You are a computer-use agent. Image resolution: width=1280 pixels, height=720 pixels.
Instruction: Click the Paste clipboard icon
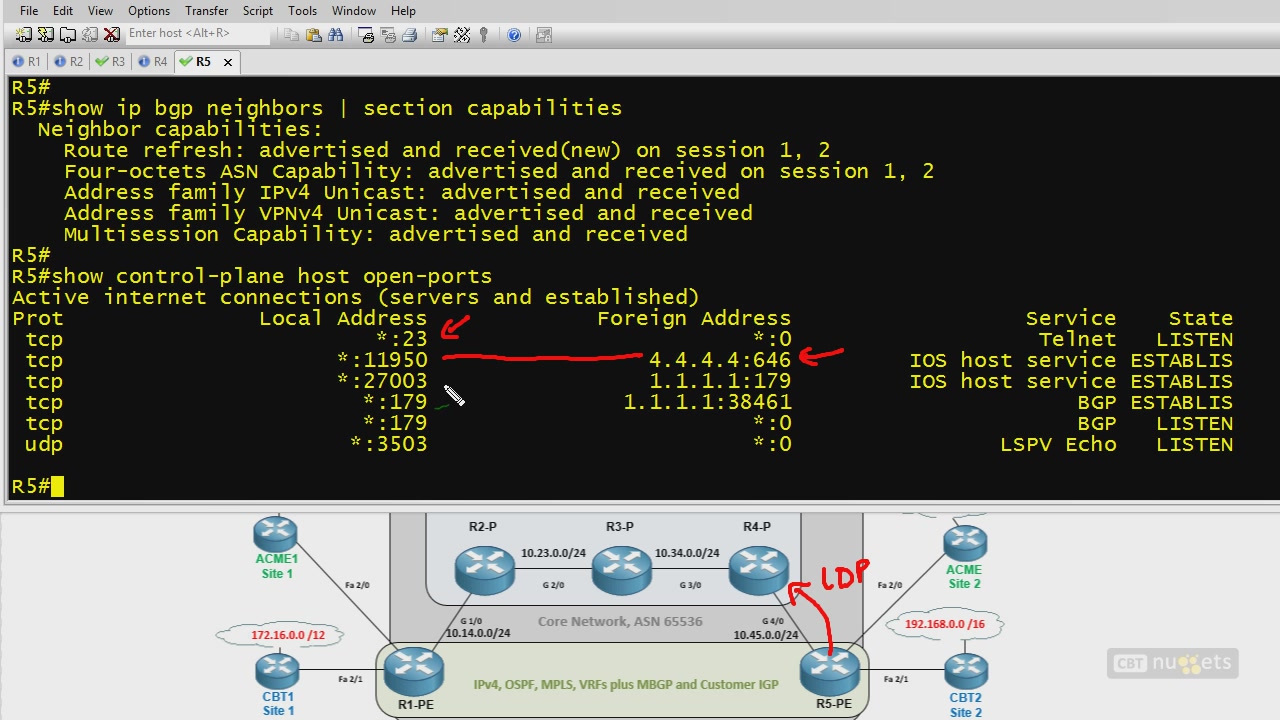tap(314, 35)
